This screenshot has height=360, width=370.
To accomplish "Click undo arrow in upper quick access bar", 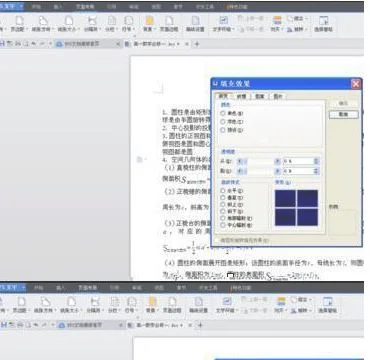I will 34,44.
